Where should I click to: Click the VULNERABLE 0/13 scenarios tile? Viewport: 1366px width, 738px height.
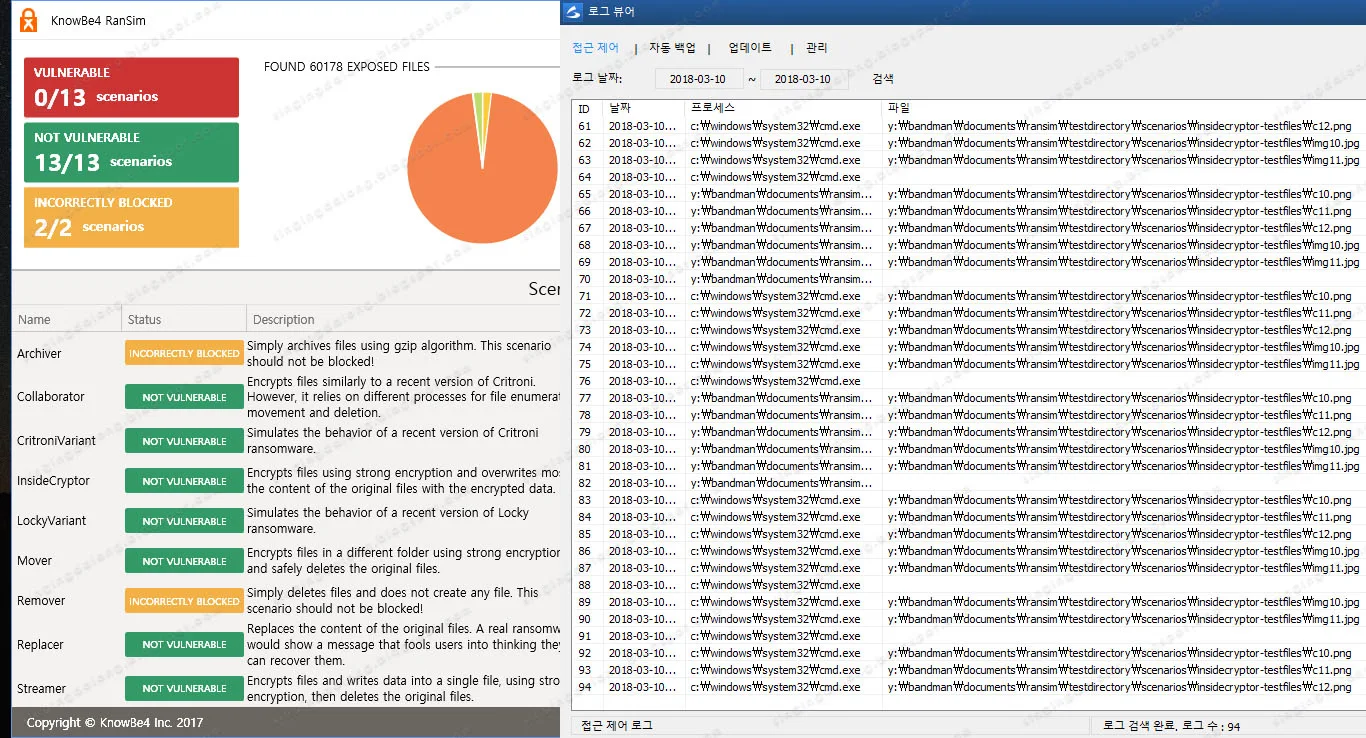[132, 87]
